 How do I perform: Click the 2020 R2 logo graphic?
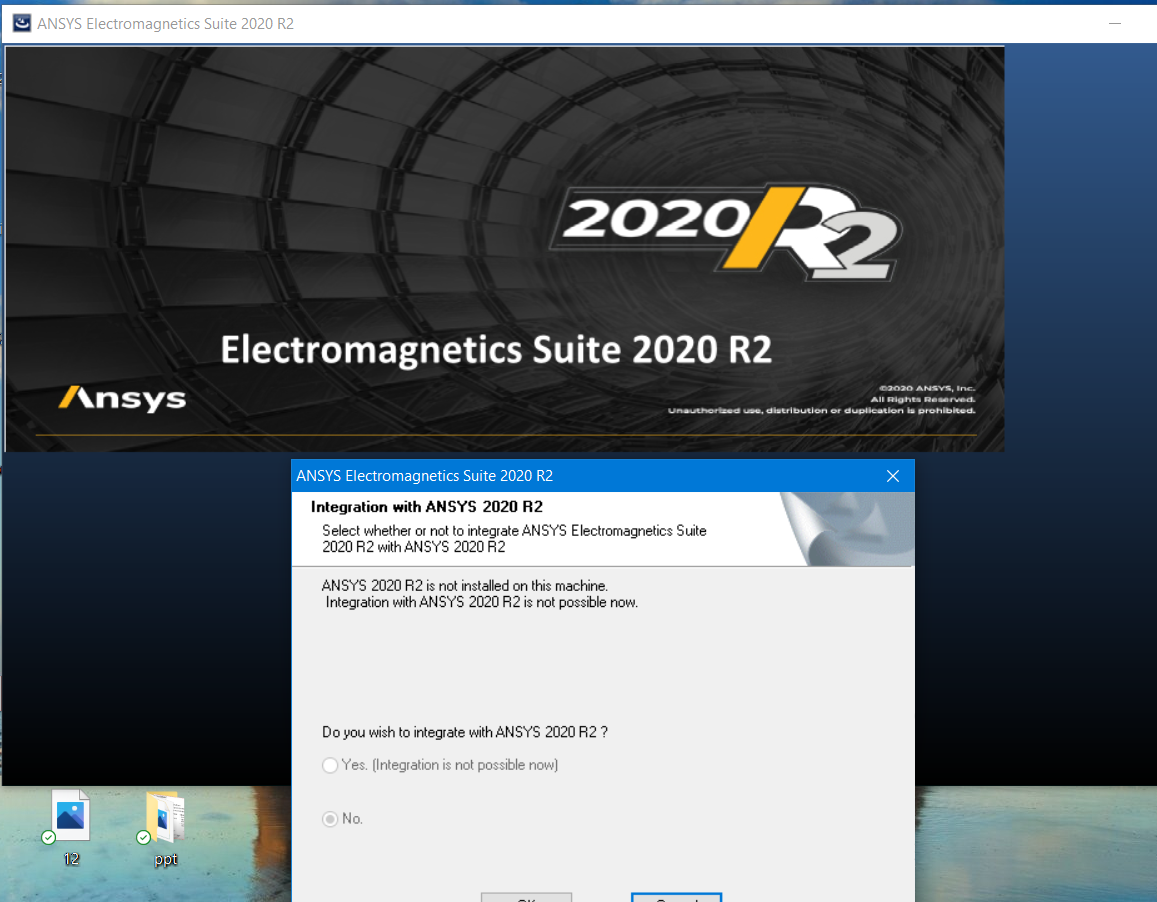pyautogui.click(x=726, y=231)
